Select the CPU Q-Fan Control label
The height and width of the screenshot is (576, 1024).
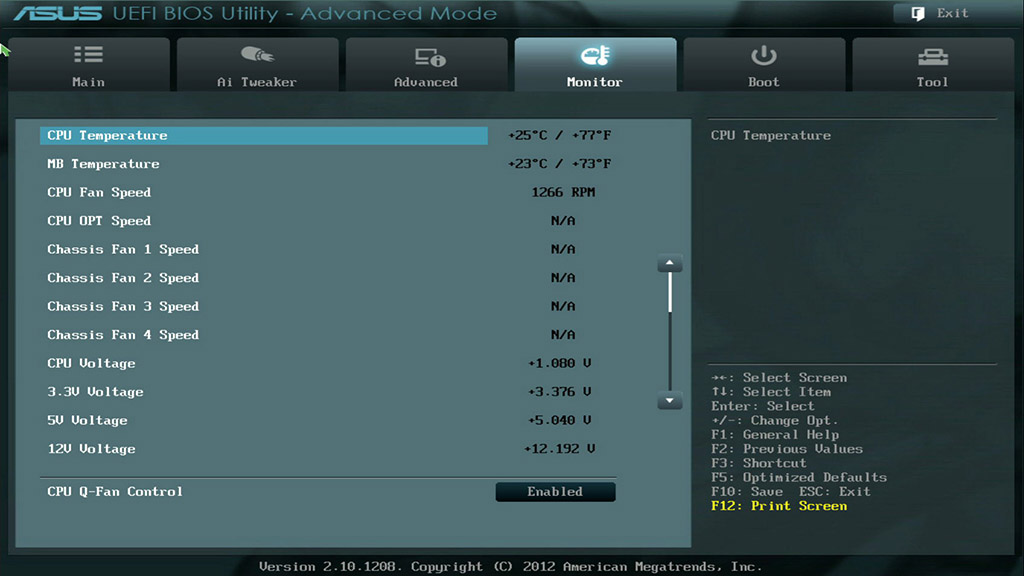point(115,492)
